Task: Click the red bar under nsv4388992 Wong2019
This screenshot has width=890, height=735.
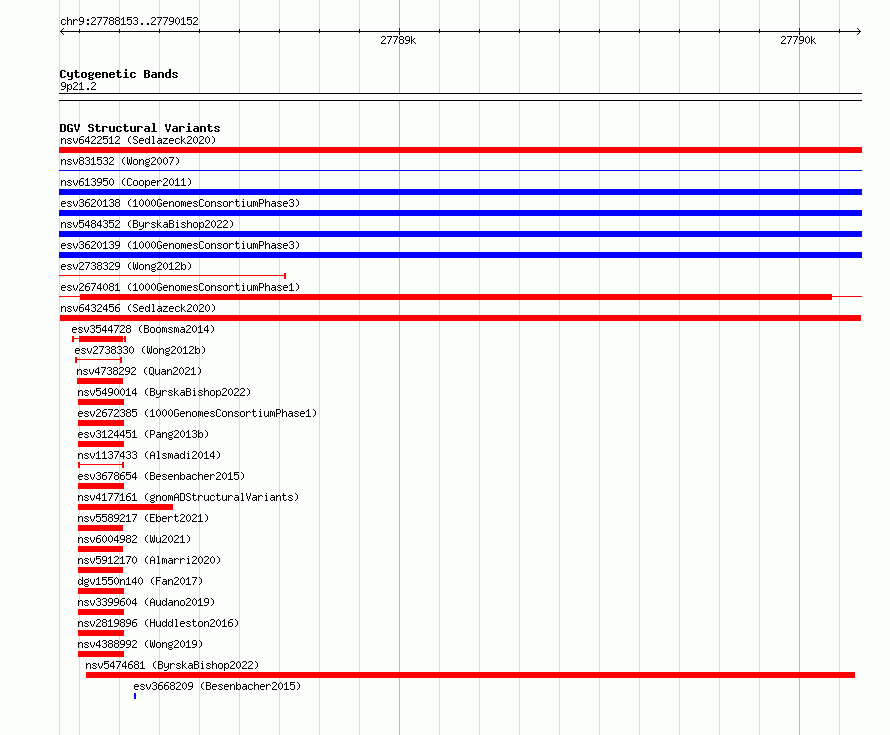Action: click(101, 654)
